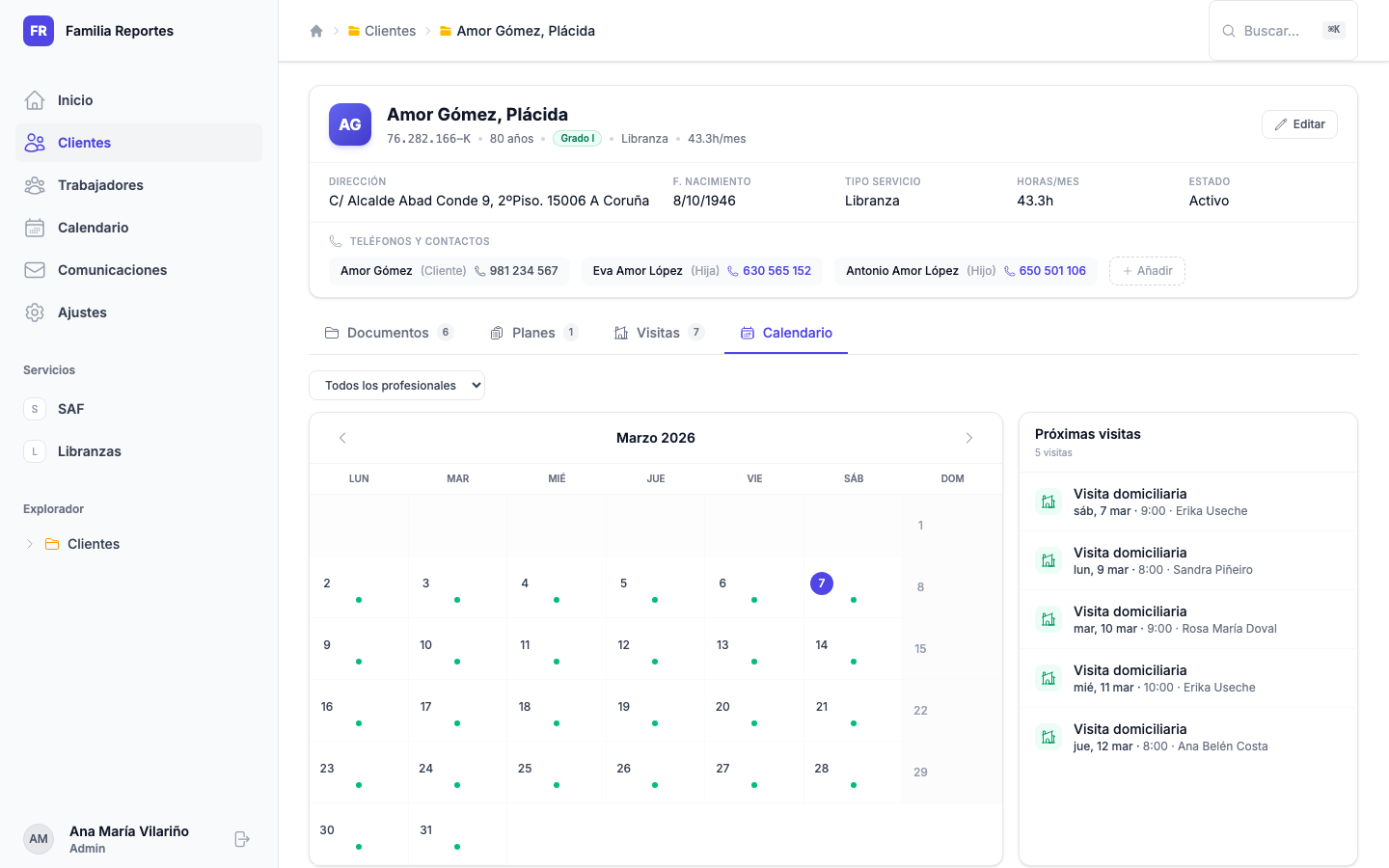The width and height of the screenshot is (1389, 868).
Task: Open Ajustes settings in sidebar
Action: (82, 312)
